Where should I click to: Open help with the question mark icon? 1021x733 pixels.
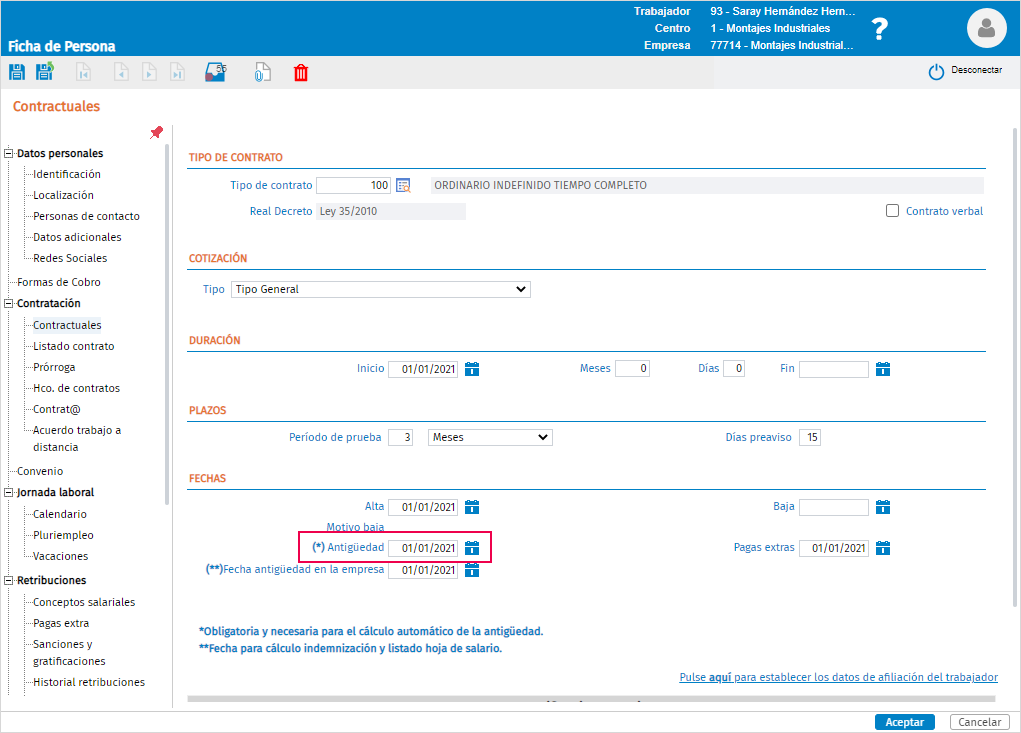[880, 29]
